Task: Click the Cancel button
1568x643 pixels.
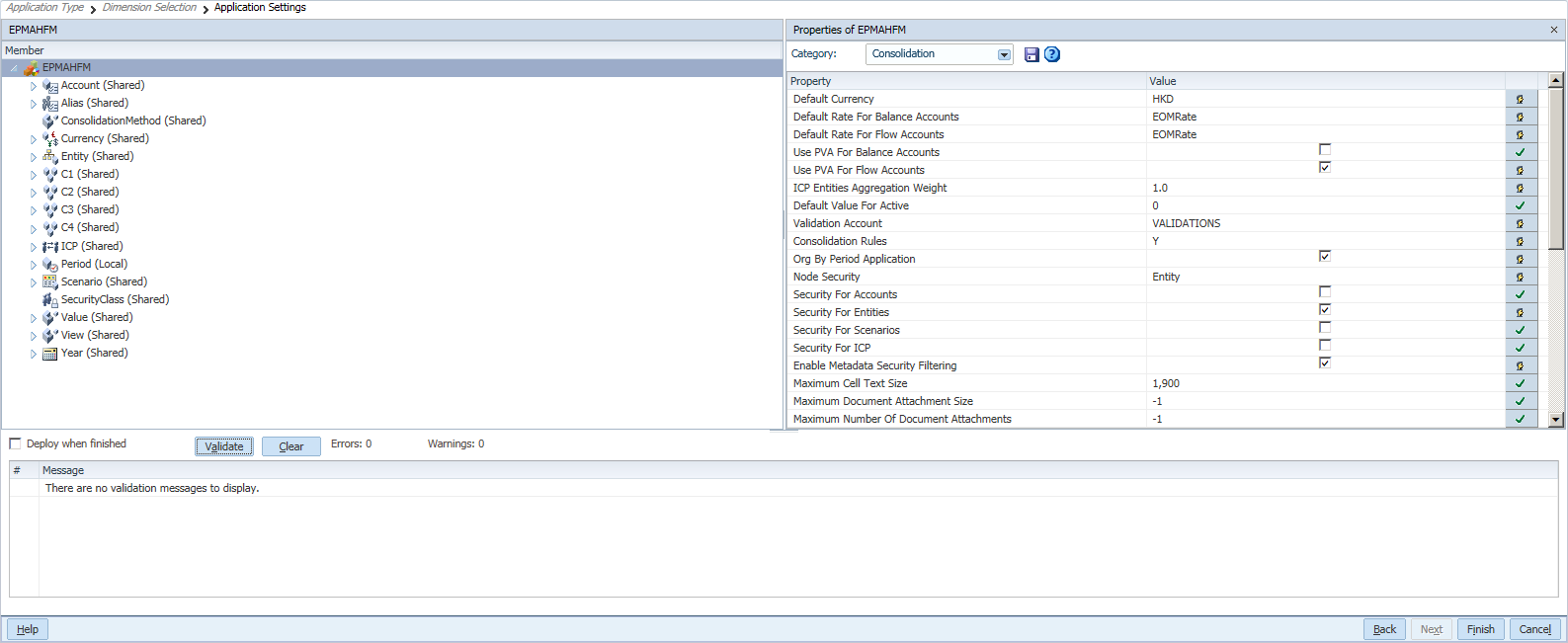Action: point(1535,629)
